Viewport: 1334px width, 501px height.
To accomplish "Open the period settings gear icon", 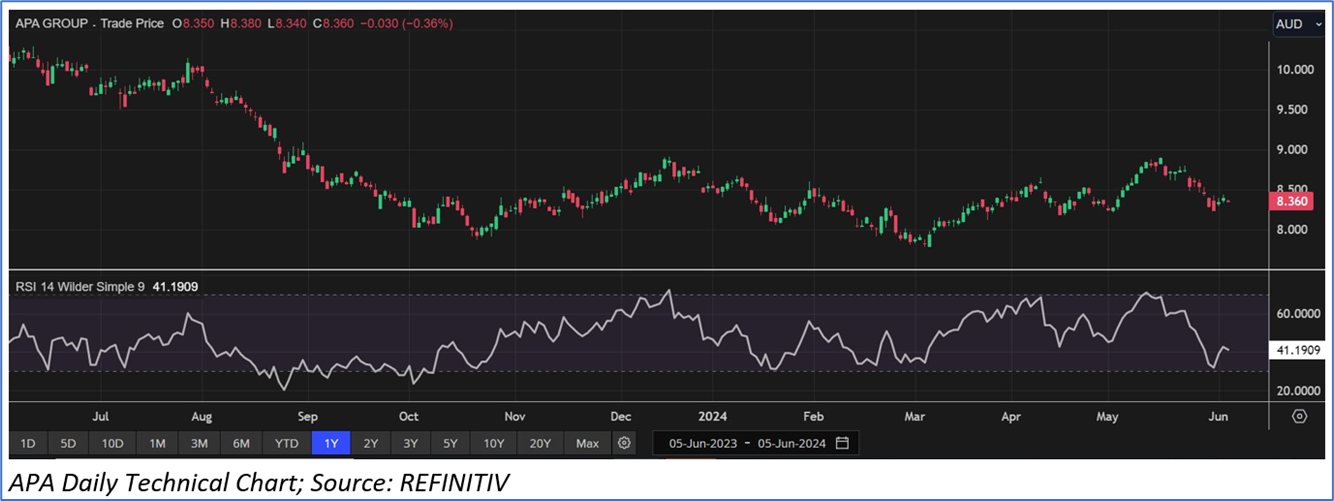I will point(625,443).
